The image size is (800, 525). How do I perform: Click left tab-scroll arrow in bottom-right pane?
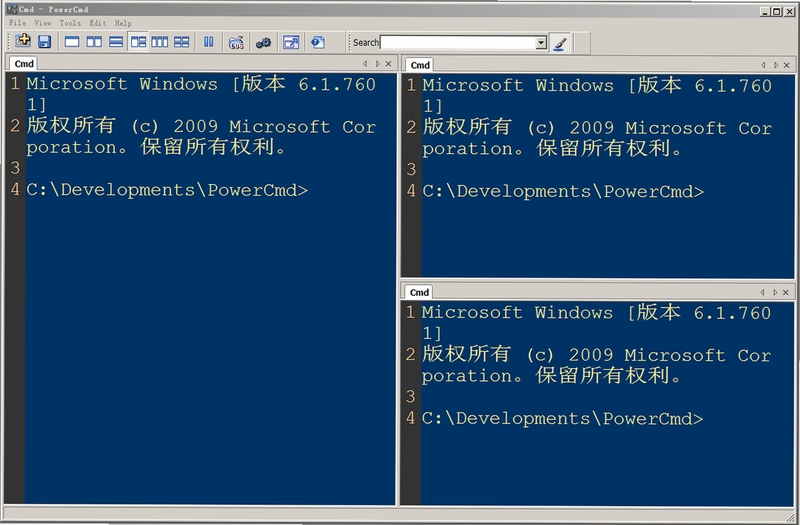coord(762,292)
